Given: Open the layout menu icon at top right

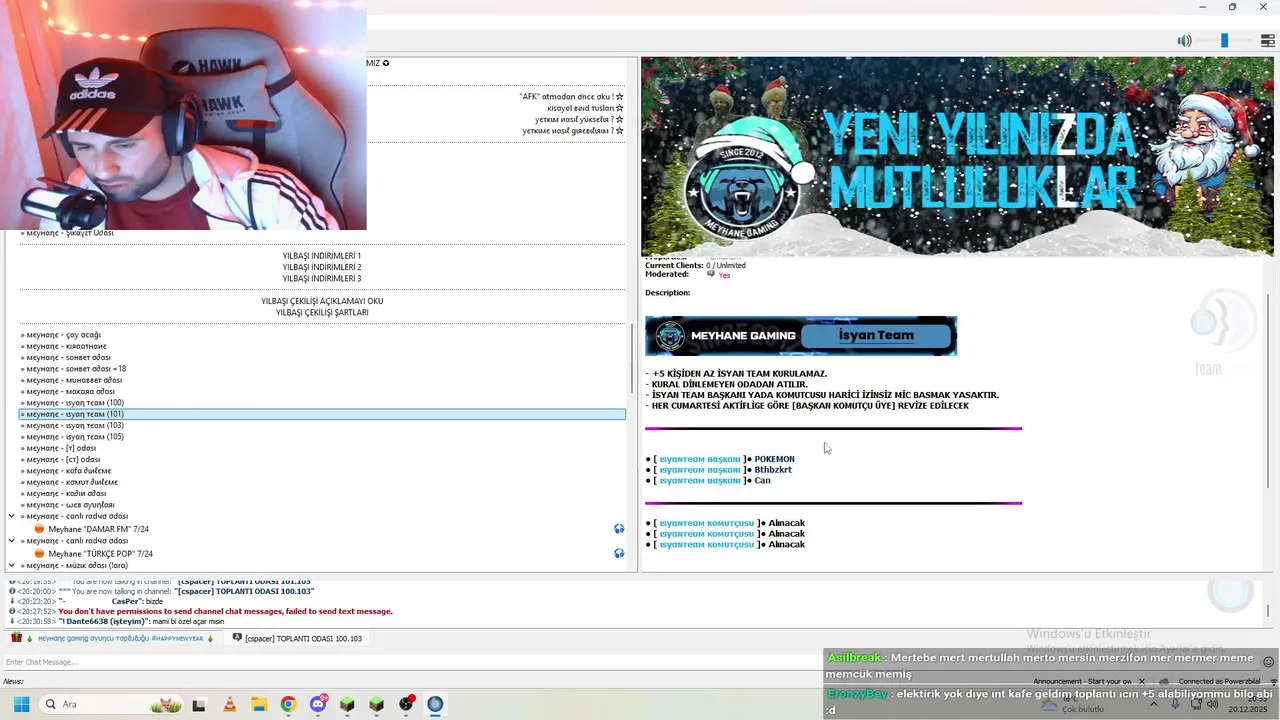Looking at the screenshot, I should pos(1267,41).
